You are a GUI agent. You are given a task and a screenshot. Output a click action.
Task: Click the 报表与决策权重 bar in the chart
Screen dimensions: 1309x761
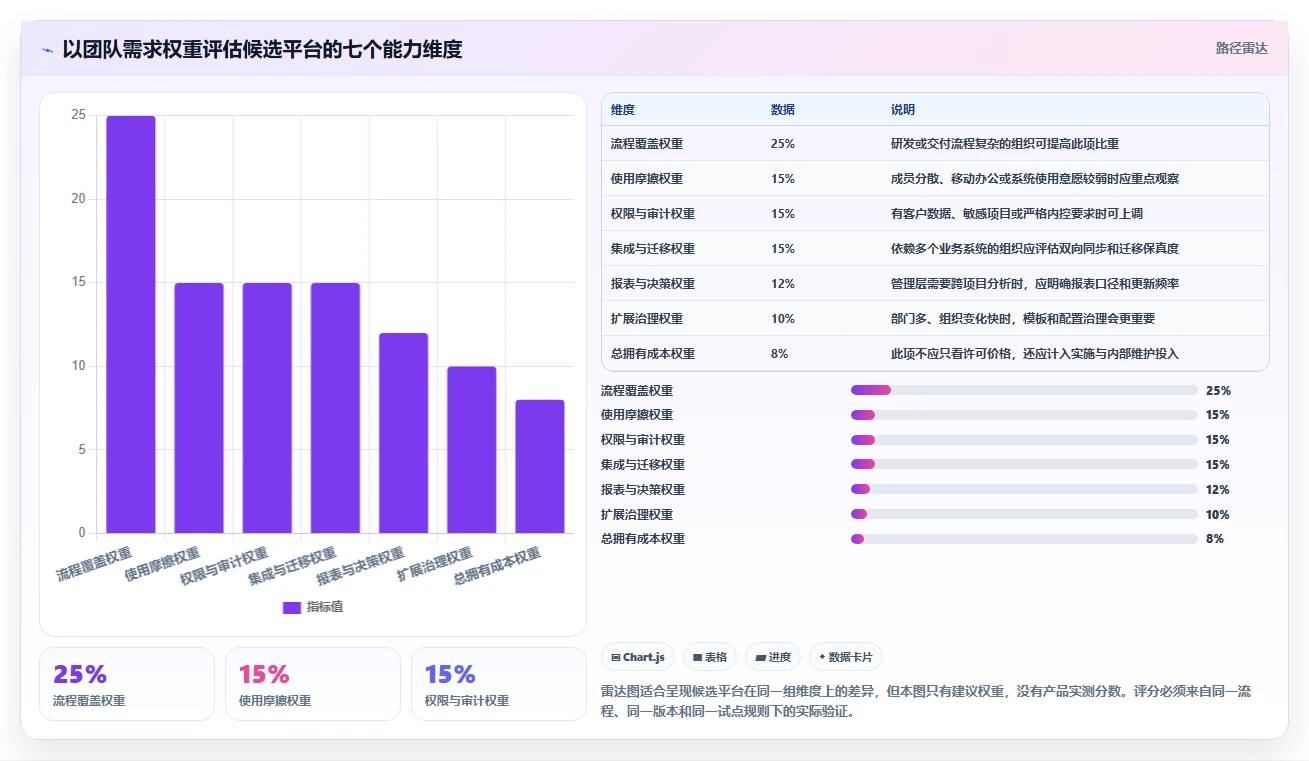(x=403, y=433)
